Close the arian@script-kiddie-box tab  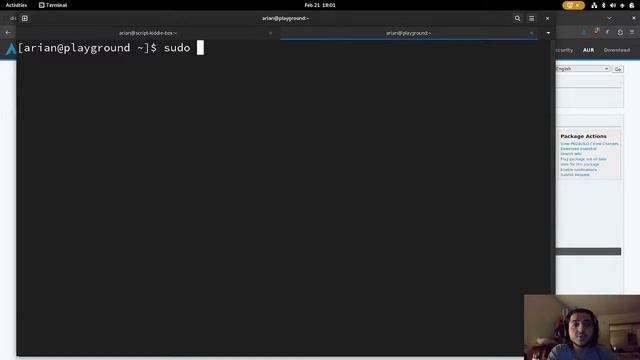coord(270,33)
